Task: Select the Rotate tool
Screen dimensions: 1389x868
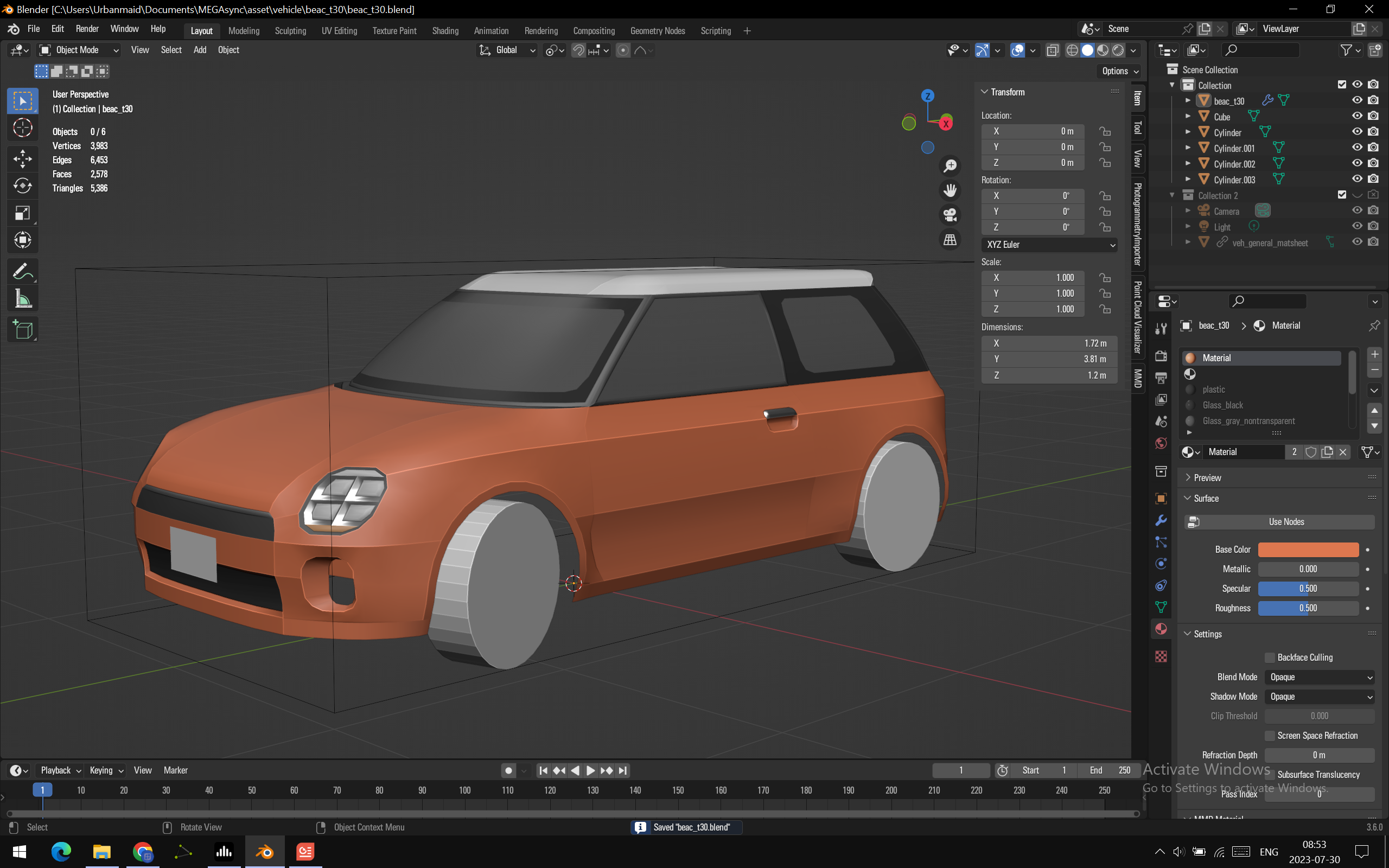Action: 22,186
